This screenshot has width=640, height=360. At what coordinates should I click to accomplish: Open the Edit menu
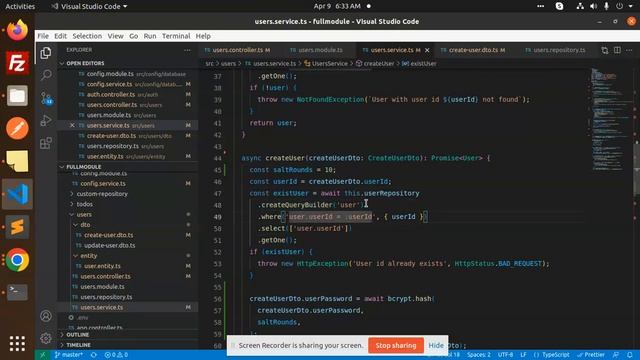60,36
